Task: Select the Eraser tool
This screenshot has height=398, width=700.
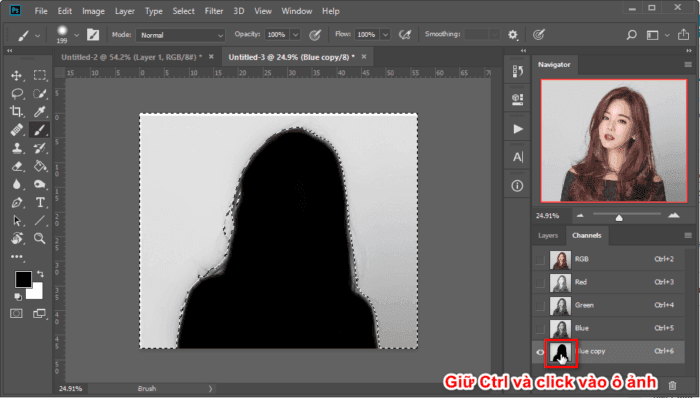Action: coord(17,166)
